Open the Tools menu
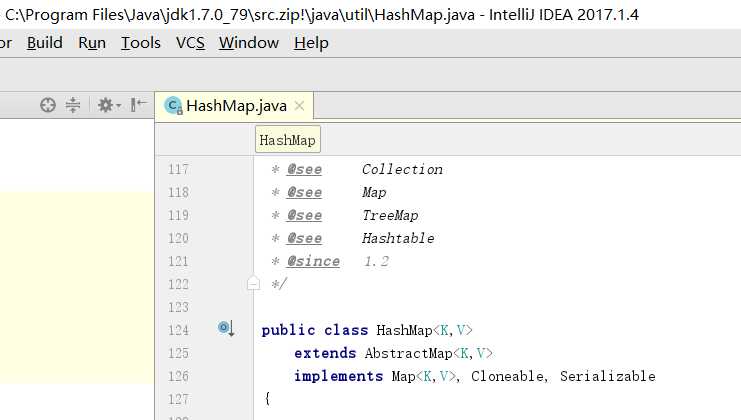 click(x=141, y=43)
